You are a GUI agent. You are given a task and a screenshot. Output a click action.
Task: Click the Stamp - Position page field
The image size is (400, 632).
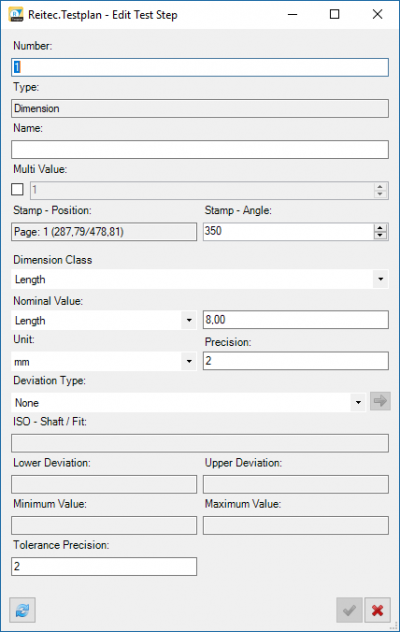click(x=104, y=232)
